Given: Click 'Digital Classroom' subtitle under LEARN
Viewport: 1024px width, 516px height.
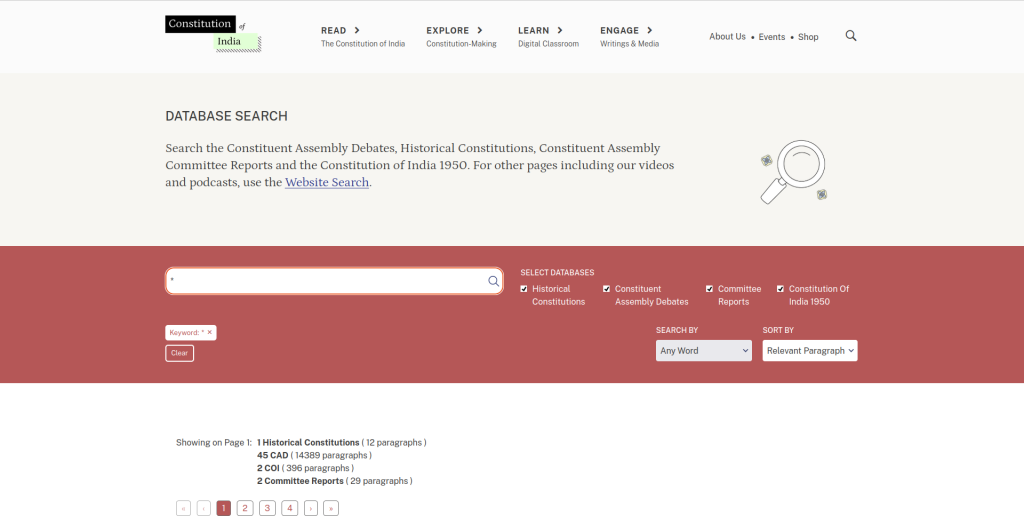Looking at the screenshot, I should tap(549, 44).
